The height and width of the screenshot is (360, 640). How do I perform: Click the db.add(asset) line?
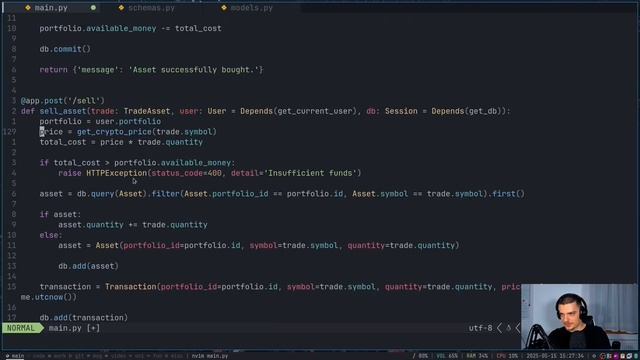[88, 266]
